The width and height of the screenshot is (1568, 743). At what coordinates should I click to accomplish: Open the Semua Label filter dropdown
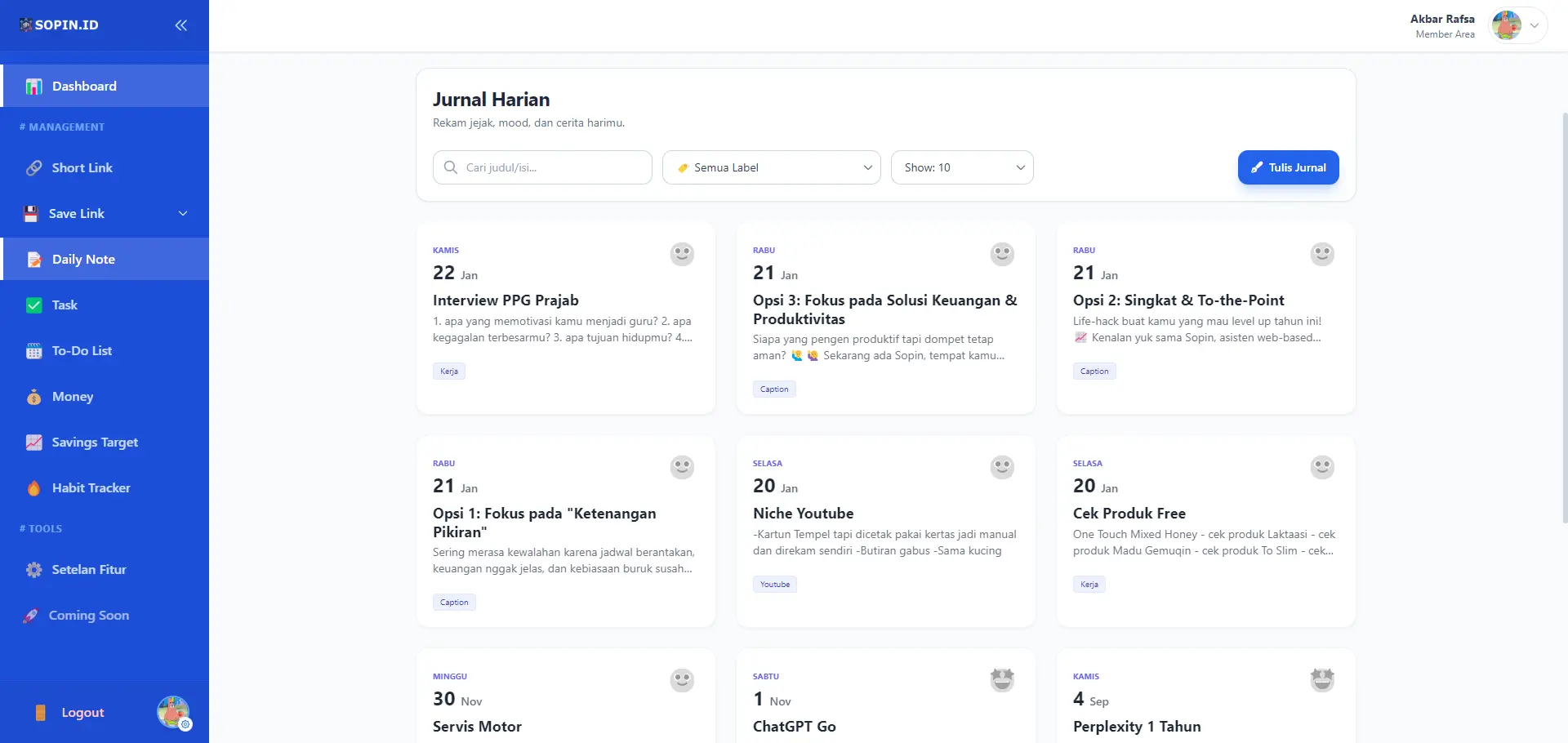(771, 167)
